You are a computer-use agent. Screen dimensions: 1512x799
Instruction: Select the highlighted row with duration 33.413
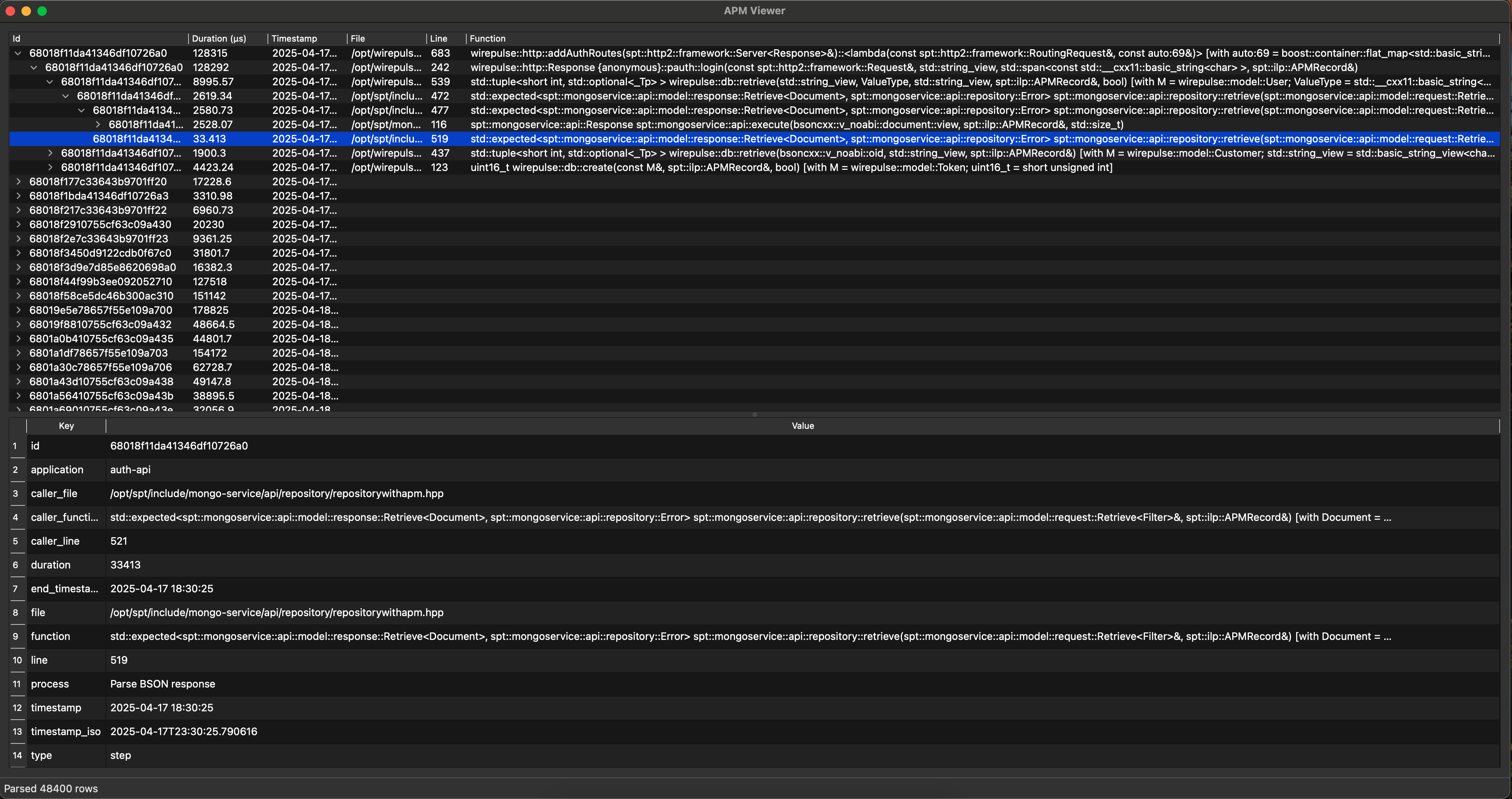pos(754,139)
